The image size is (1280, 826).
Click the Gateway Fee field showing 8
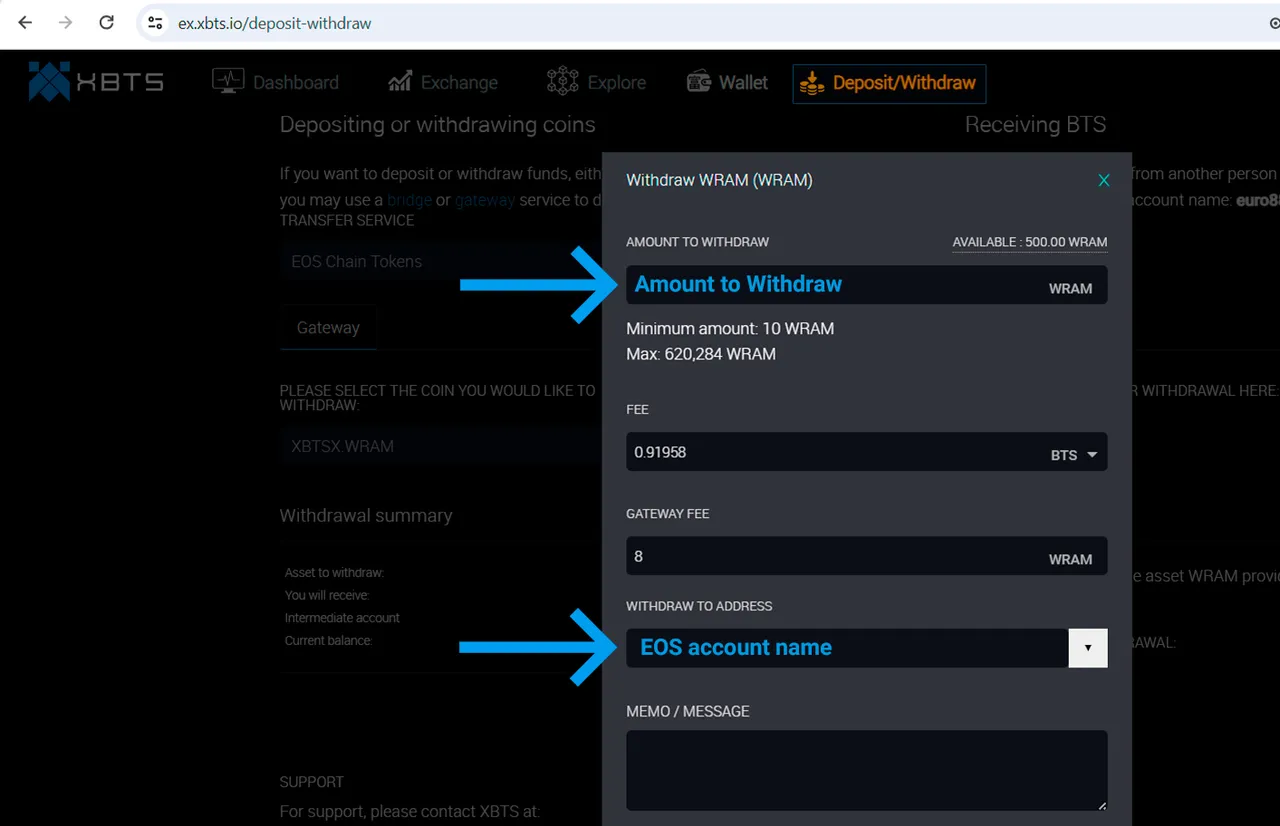pyautogui.click(x=866, y=556)
